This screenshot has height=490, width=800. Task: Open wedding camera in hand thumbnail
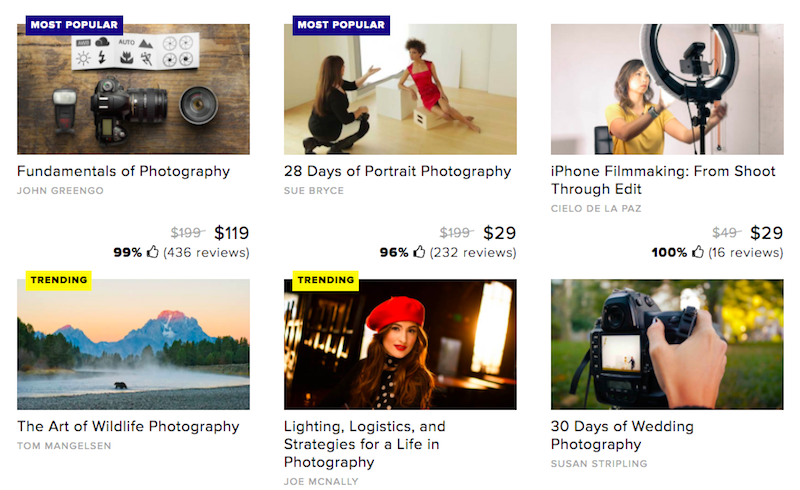coord(667,345)
